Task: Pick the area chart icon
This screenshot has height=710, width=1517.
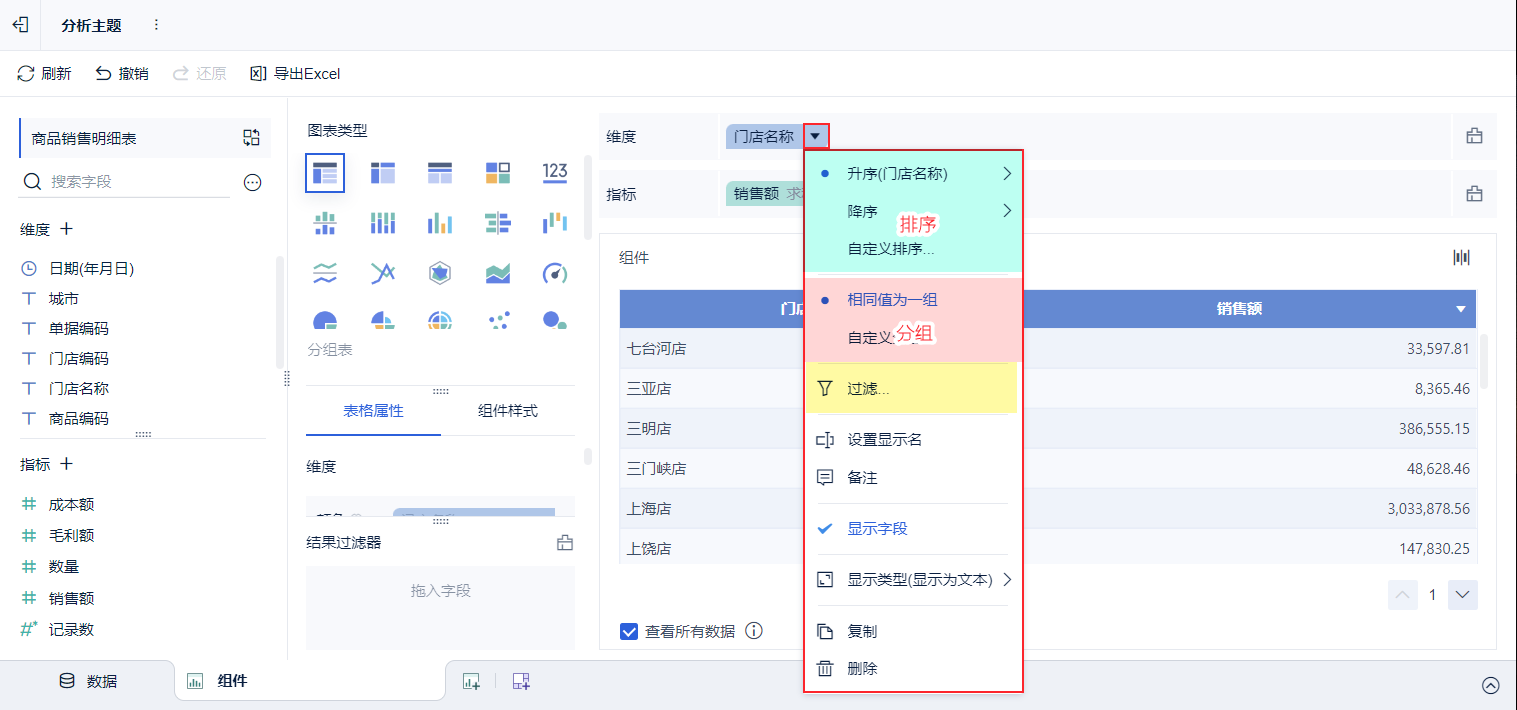Action: [x=498, y=272]
